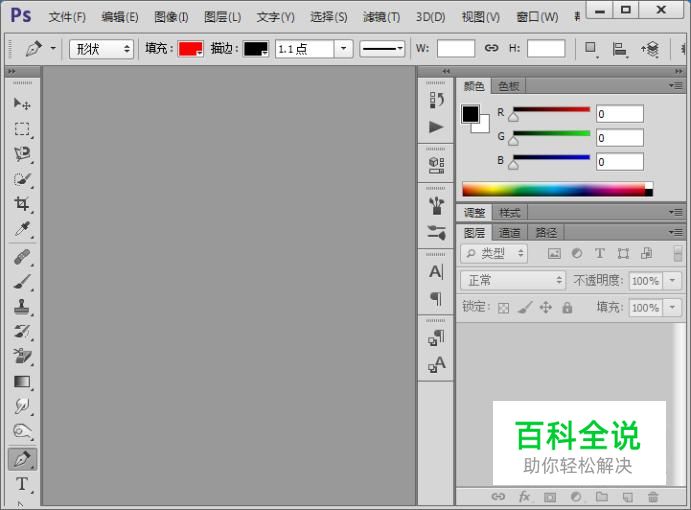Select the Pen tool in toolbox
This screenshot has width=691, height=510.
(22, 459)
